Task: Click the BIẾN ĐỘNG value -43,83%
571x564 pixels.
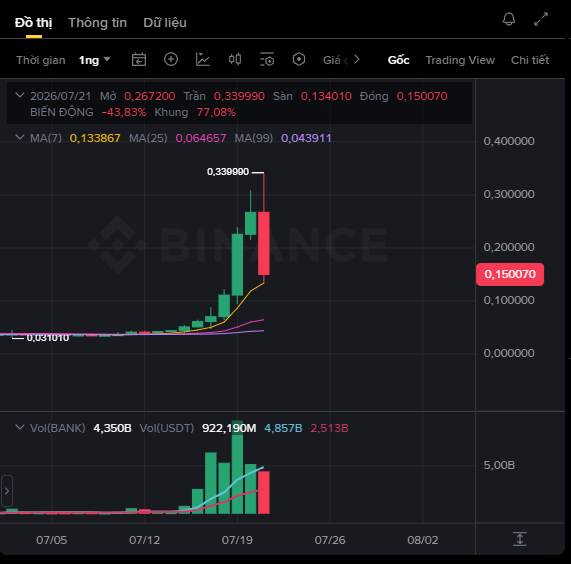Action: 124,112
